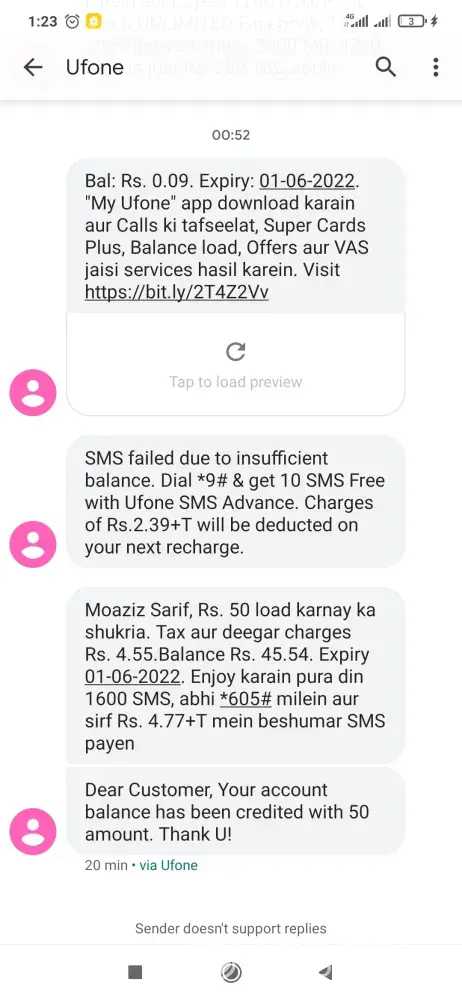Tap the triangle back navigation button
The height and width of the screenshot is (1000, 462).
pos(325,971)
